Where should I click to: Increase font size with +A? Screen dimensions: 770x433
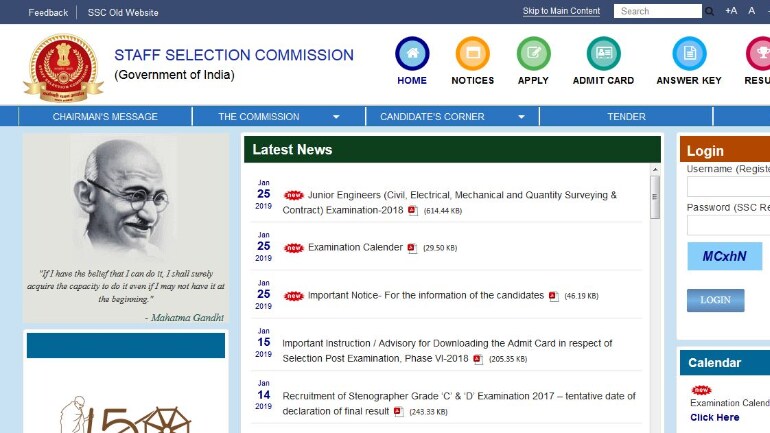731,11
